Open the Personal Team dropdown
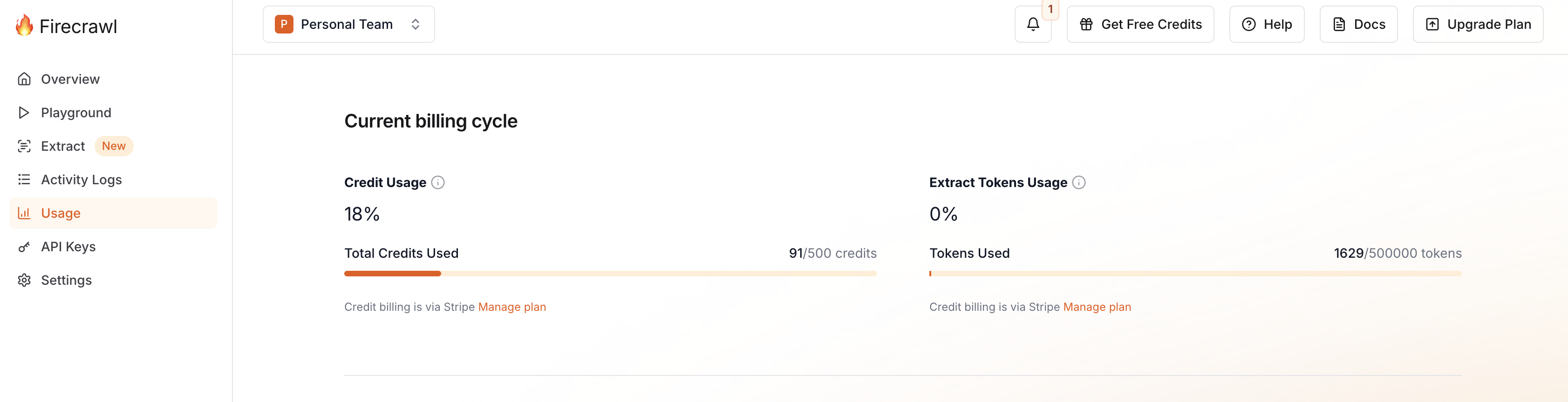Screen dimensions: 1568x402 [x=349, y=24]
